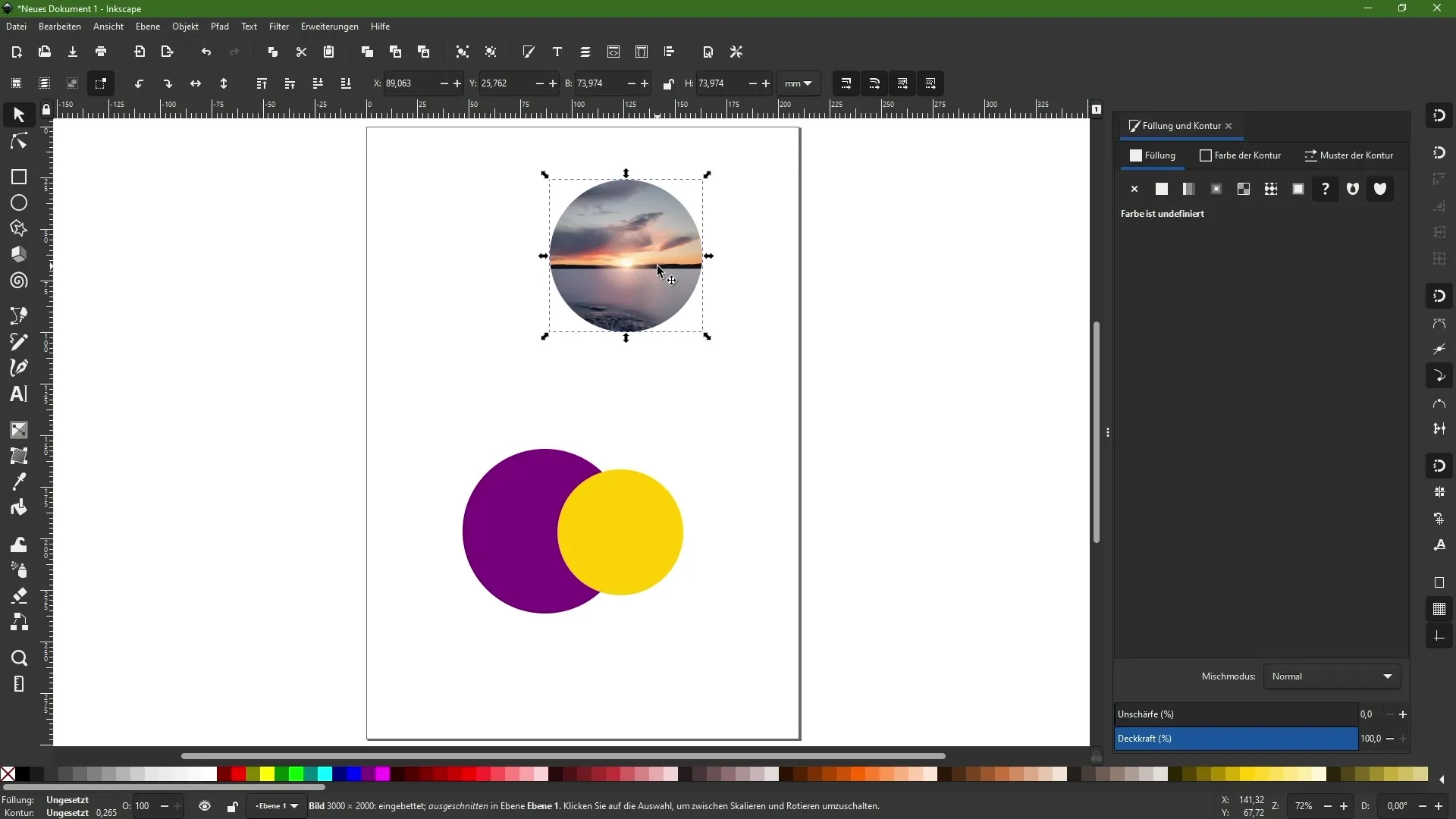Toggle visibility of selected object
Image resolution: width=1456 pixels, height=819 pixels.
tap(205, 806)
